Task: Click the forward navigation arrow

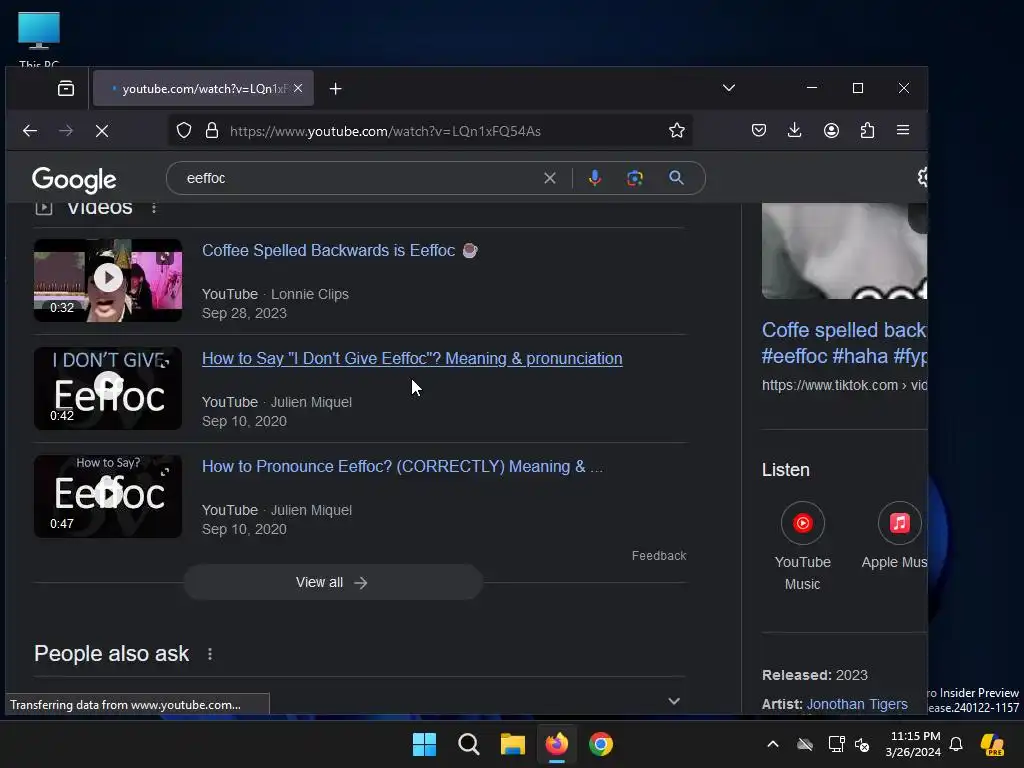Action: (x=66, y=131)
